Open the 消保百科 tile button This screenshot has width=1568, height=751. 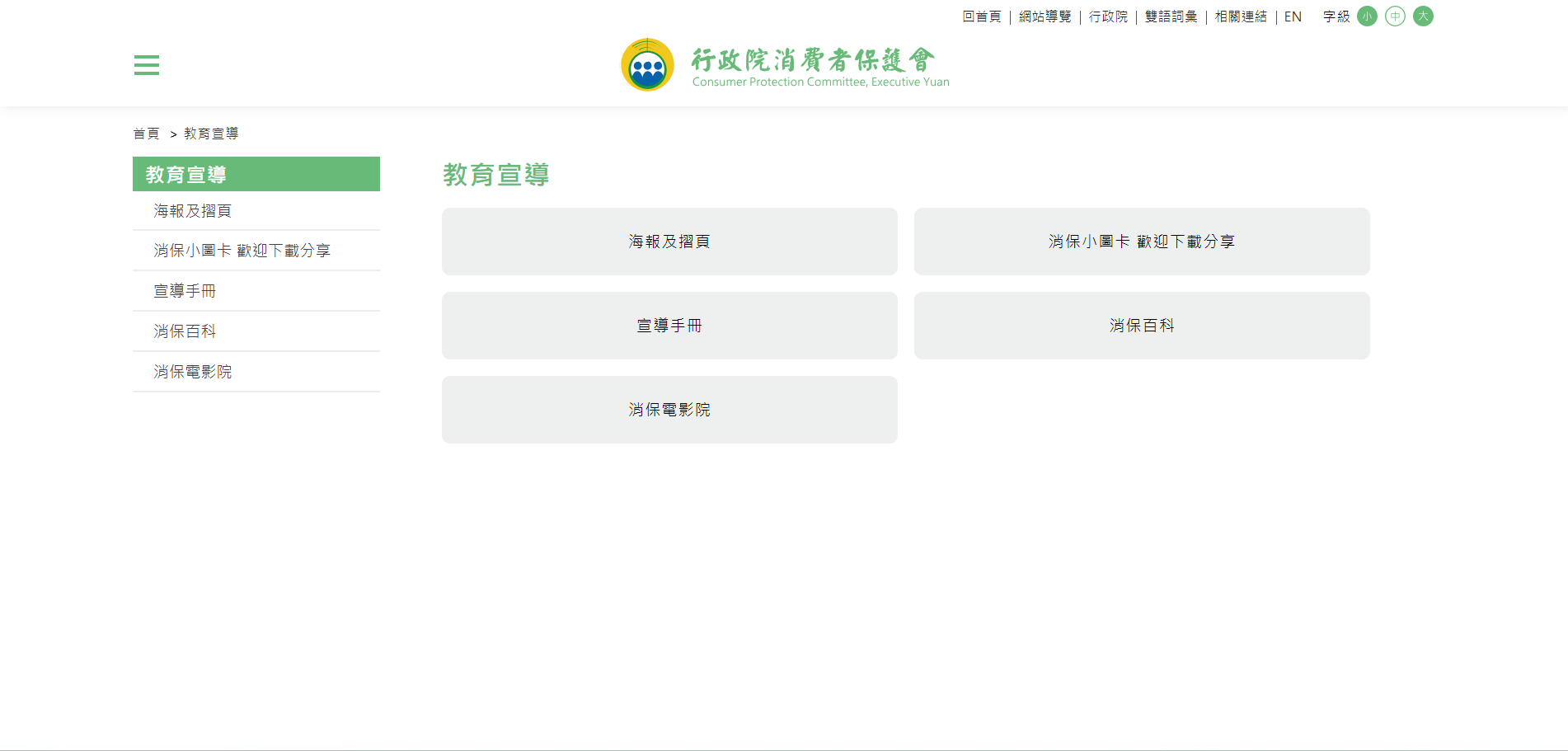(x=1142, y=326)
